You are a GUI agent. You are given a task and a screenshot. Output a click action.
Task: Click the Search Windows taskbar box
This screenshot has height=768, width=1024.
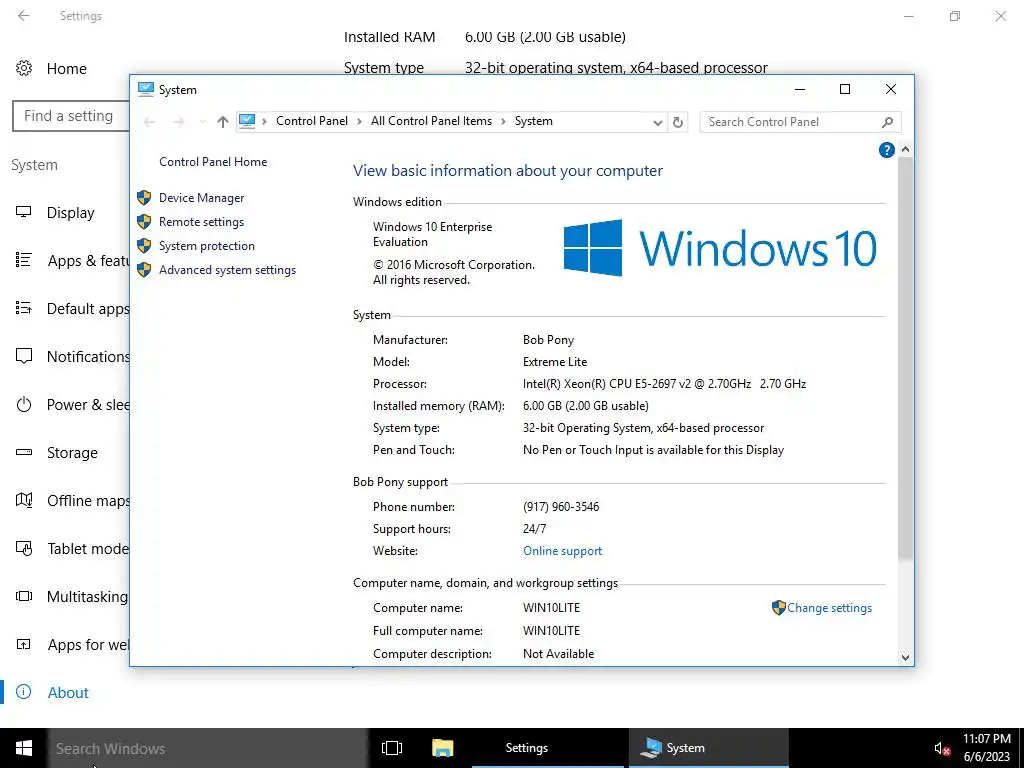(x=207, y=748)
